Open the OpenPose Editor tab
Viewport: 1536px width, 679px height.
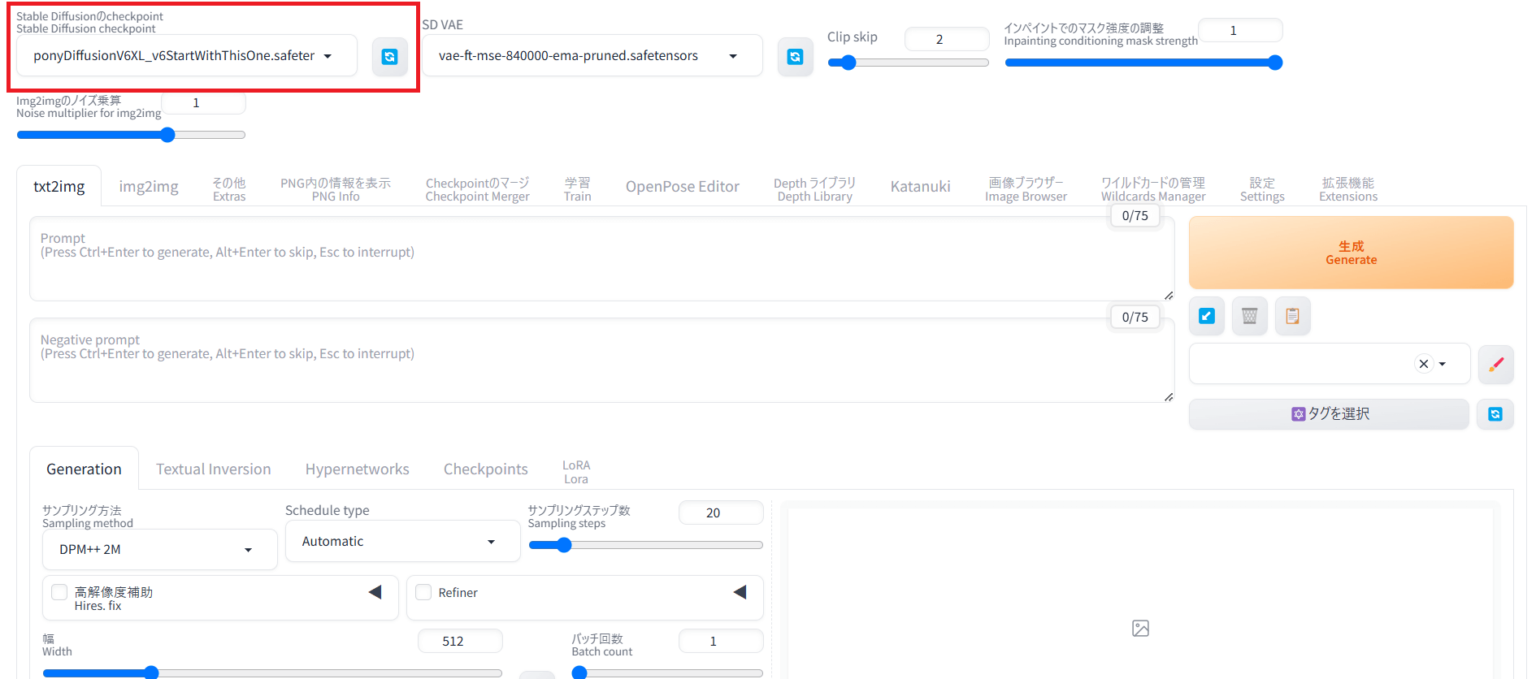coord(683,186)
